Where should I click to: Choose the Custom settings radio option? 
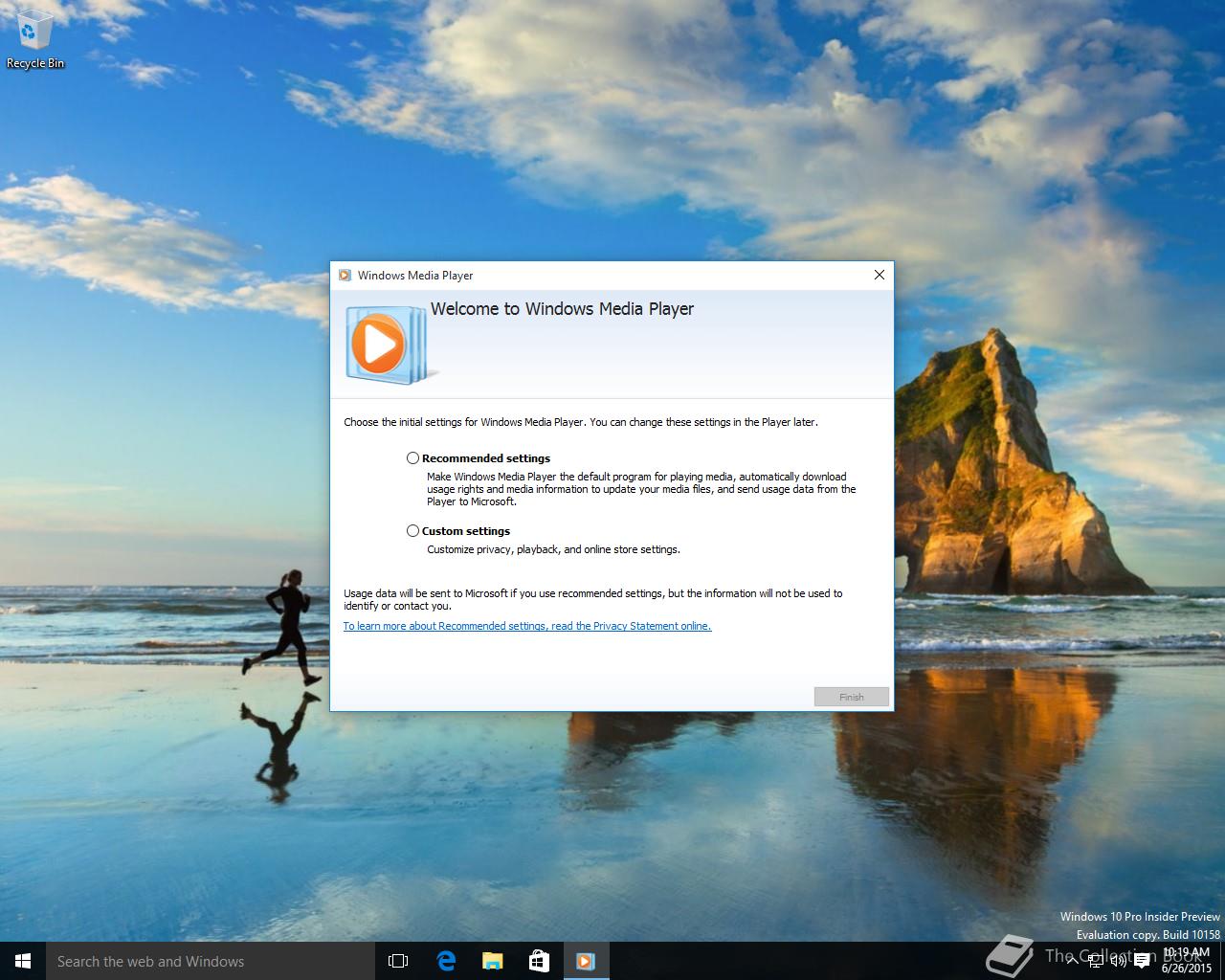click(x=412, y=531)
